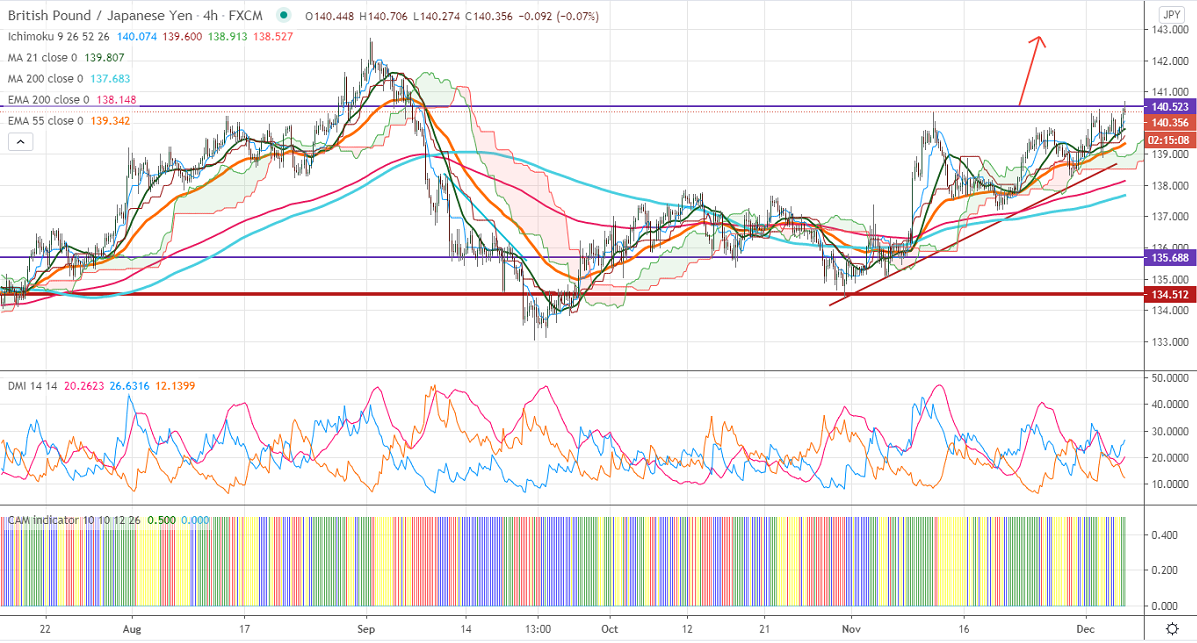Image resolution: width=1197 pixels, height=643 pixels.
Task: Click the -0.092 (-0.07%) change value
Action: coord(558,16)
